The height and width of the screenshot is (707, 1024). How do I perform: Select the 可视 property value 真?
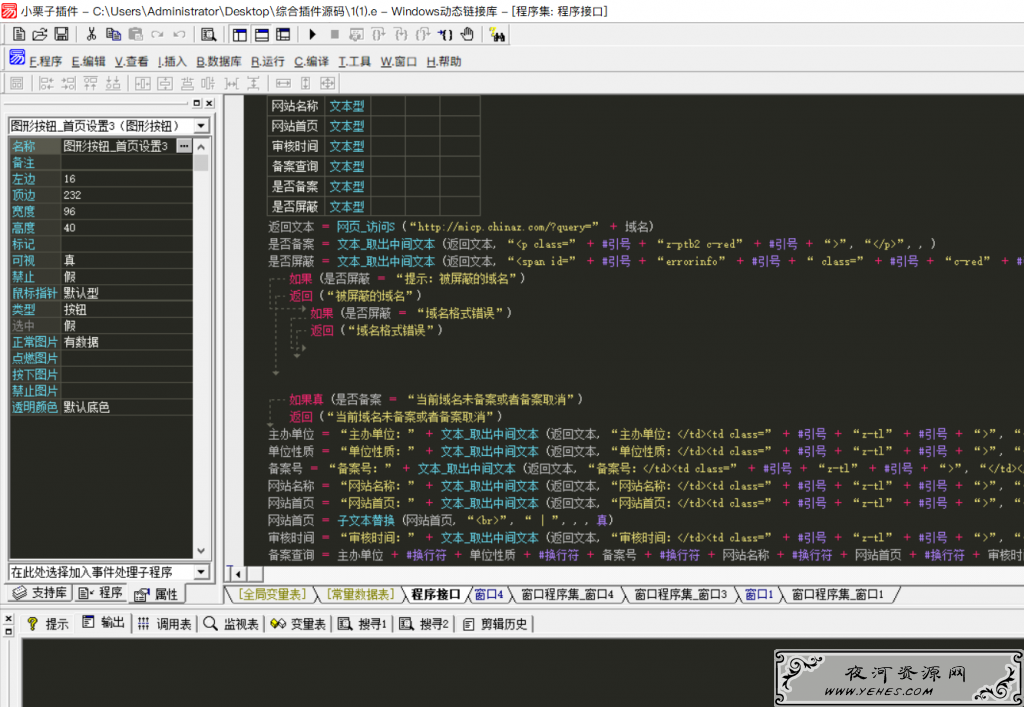click(x=127, y=260)
